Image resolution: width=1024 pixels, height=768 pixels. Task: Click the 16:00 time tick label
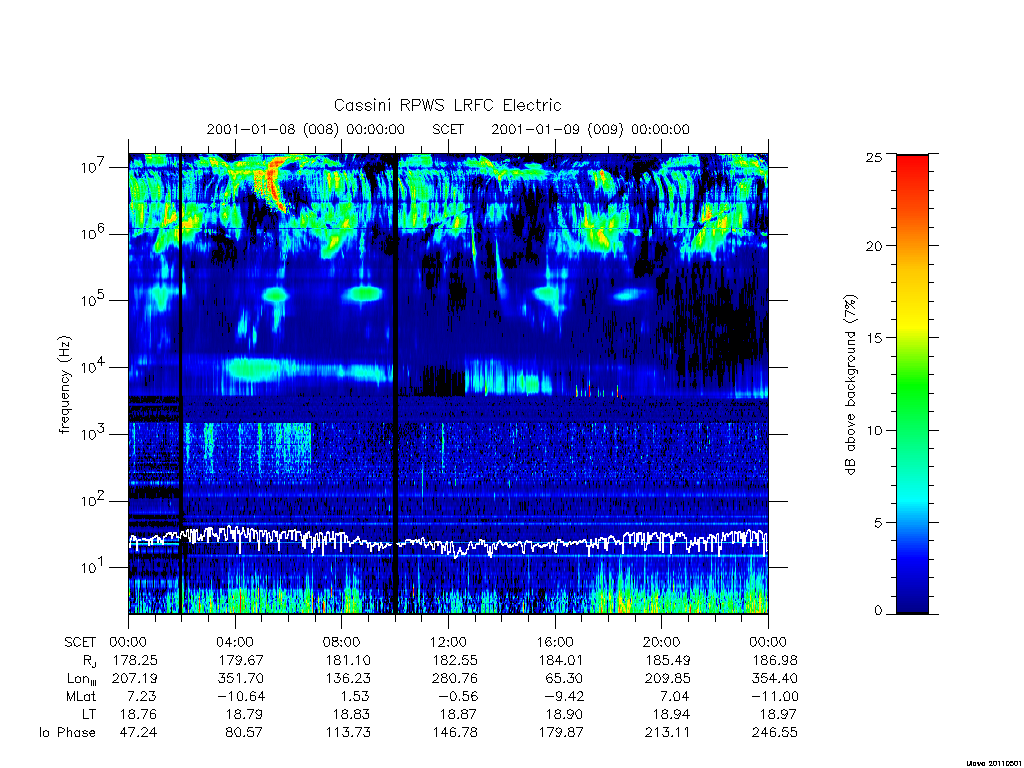click(555, 642)
